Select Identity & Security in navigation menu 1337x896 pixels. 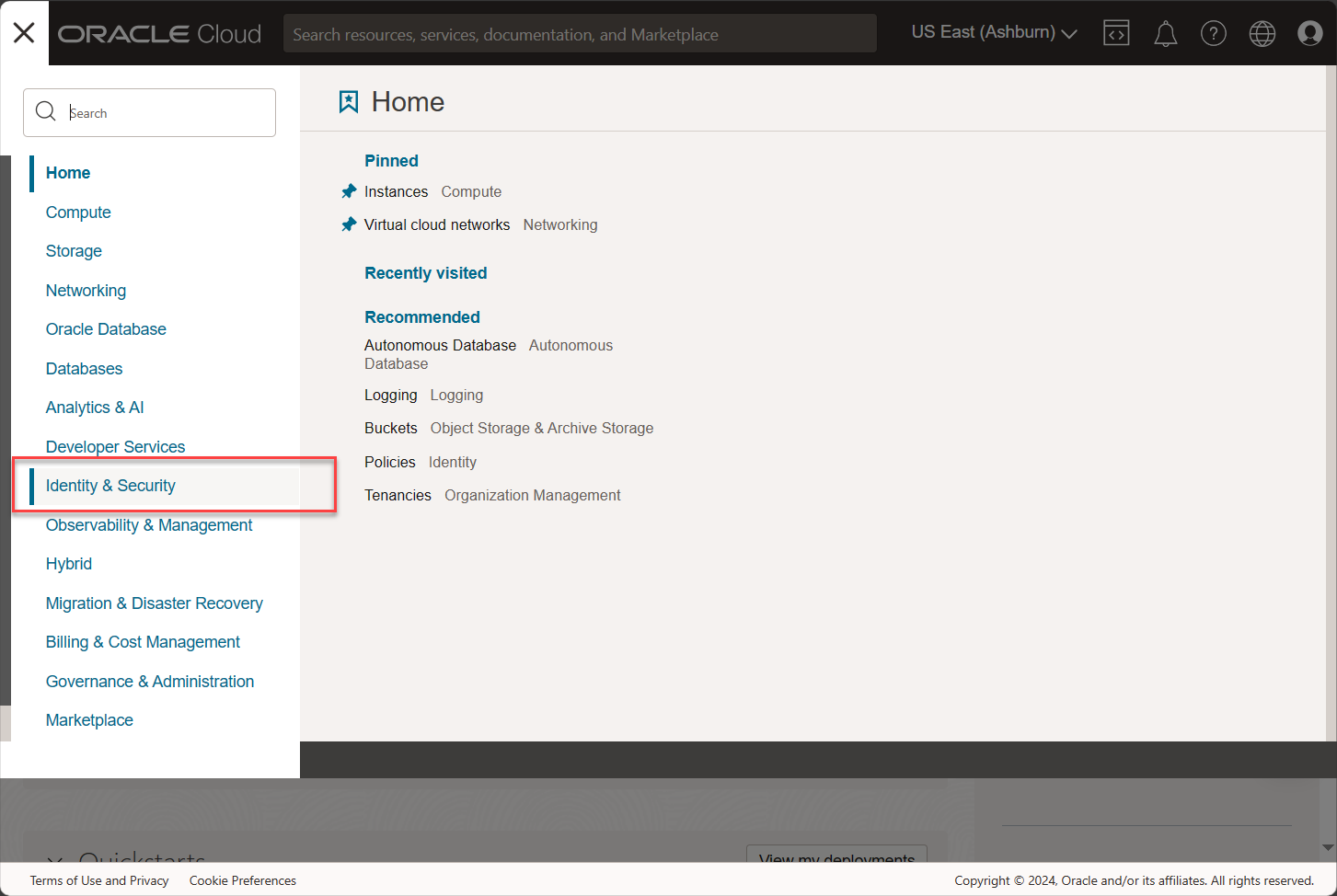(110, 486)
